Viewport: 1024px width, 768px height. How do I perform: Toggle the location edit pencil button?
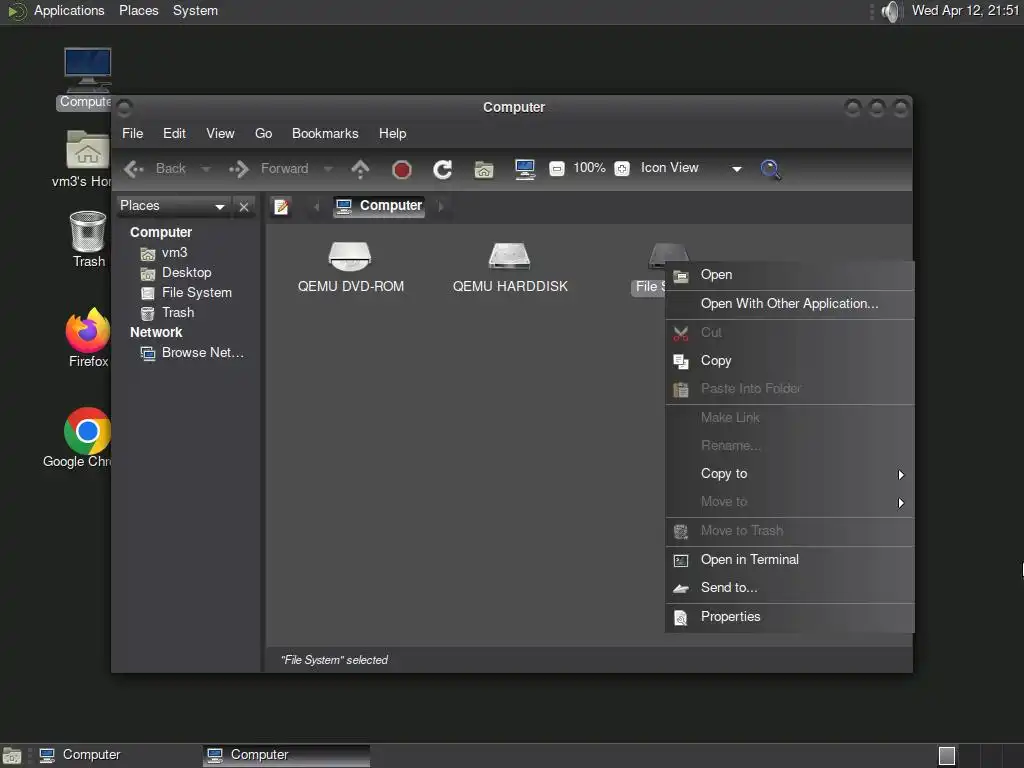tap(281, 206)
